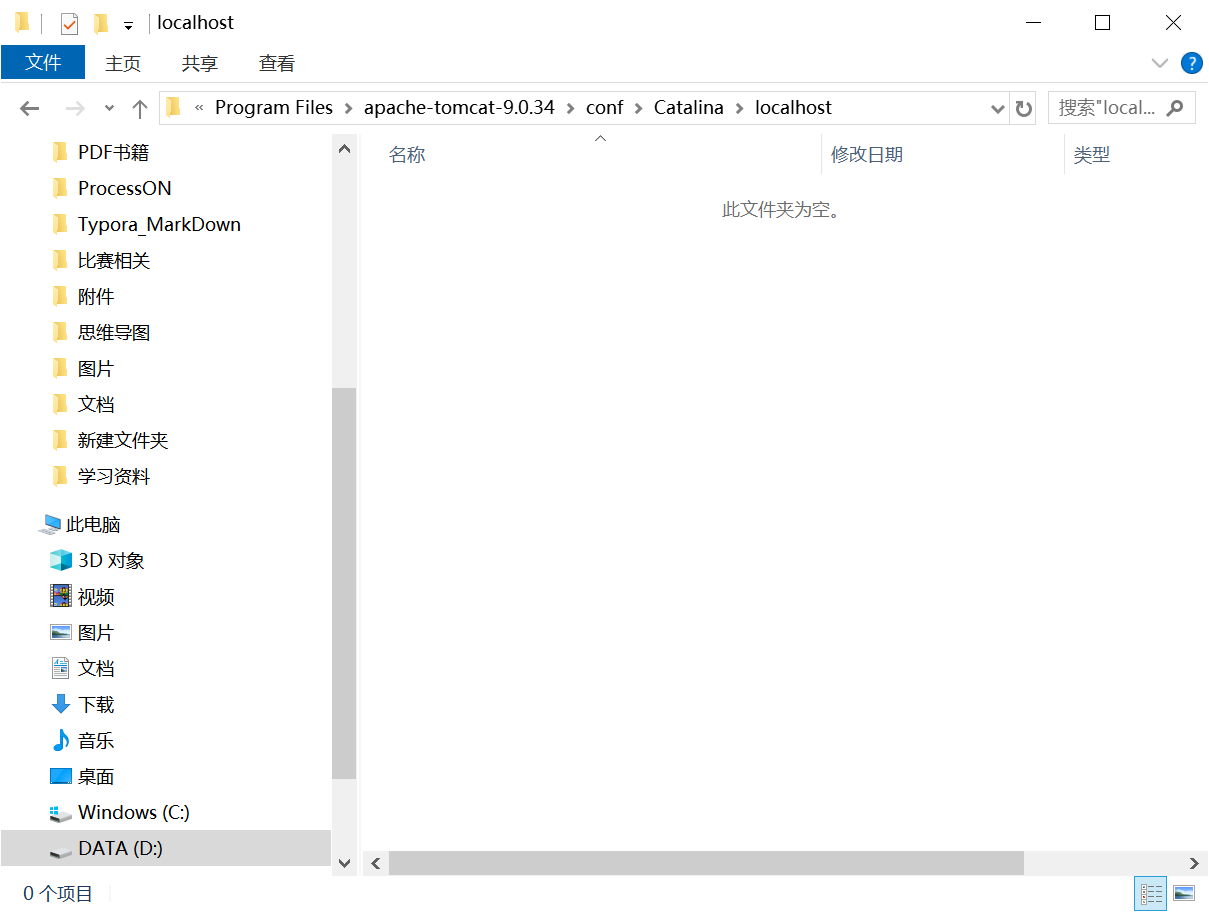Click Program Files in address path

[x=274, y=107]
